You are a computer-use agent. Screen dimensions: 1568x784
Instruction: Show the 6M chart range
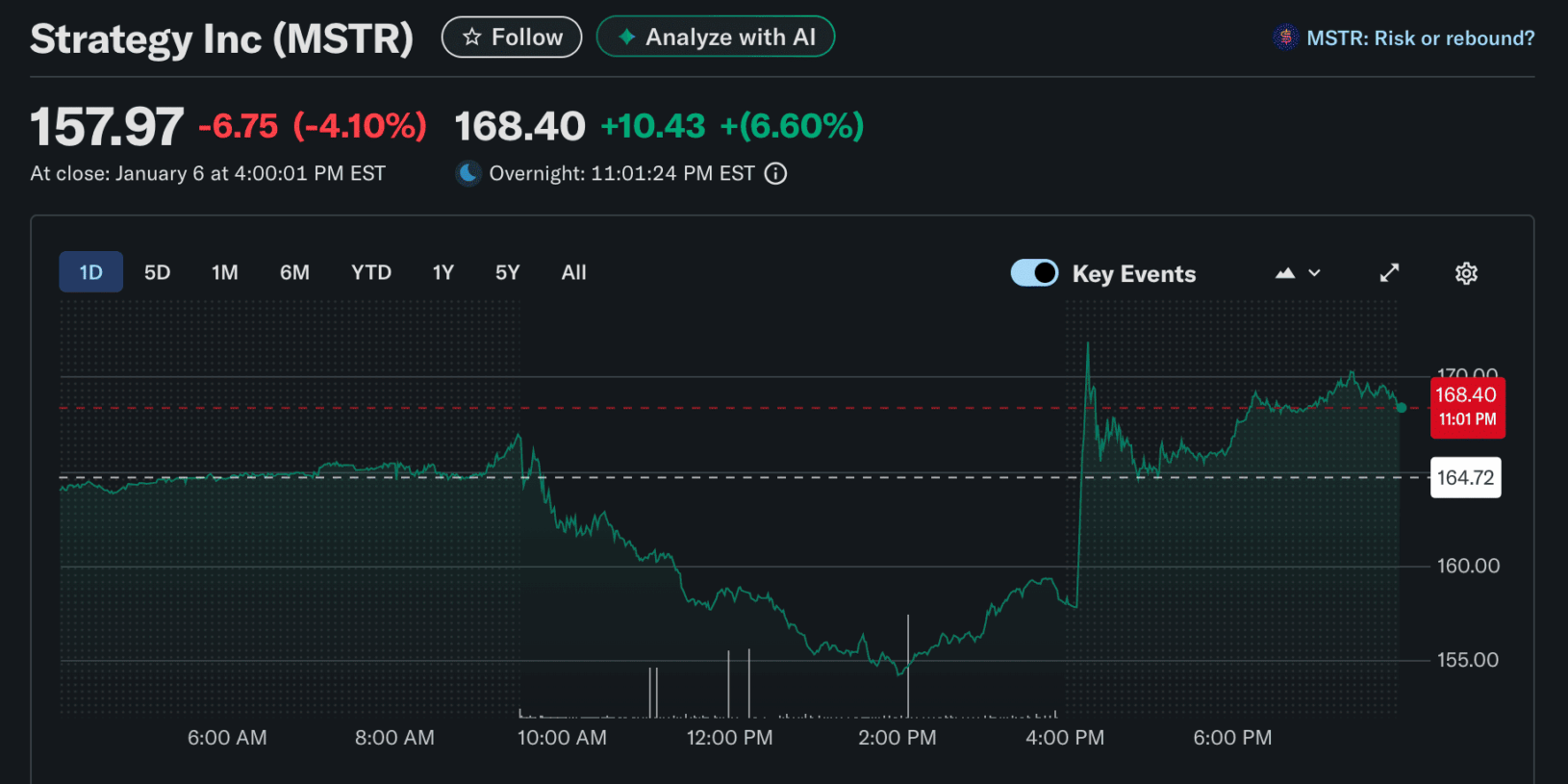pyautogui.click(x=294, y=272)
